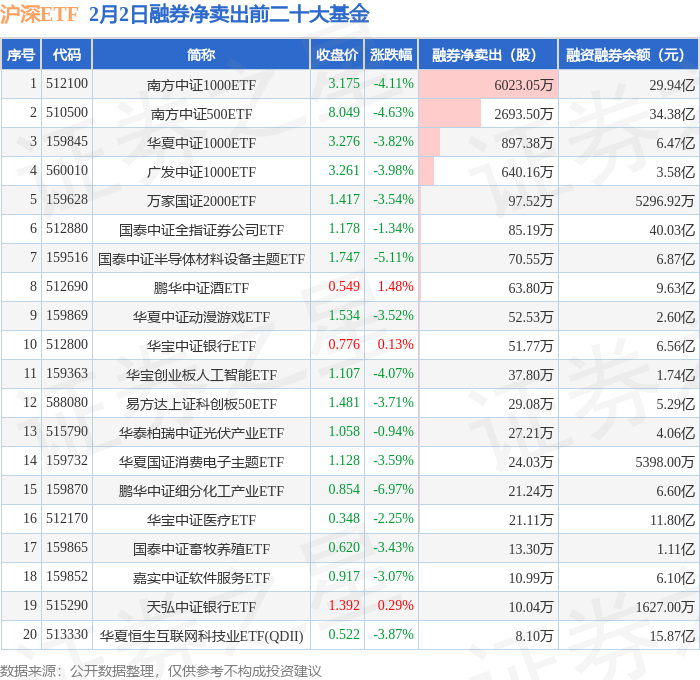Click the 融资融券余额（元） column header
Viewport: 700px width, 680px height.
(x=628, y=55)
